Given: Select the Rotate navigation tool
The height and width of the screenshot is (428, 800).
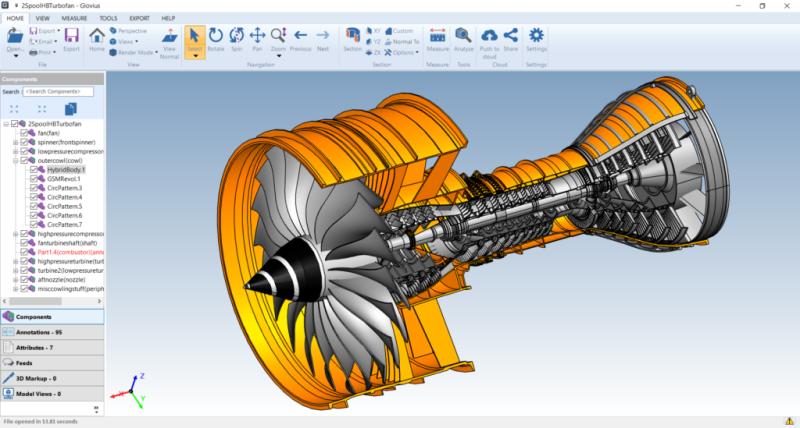Looking at the screenshot, I should (216, 40).
